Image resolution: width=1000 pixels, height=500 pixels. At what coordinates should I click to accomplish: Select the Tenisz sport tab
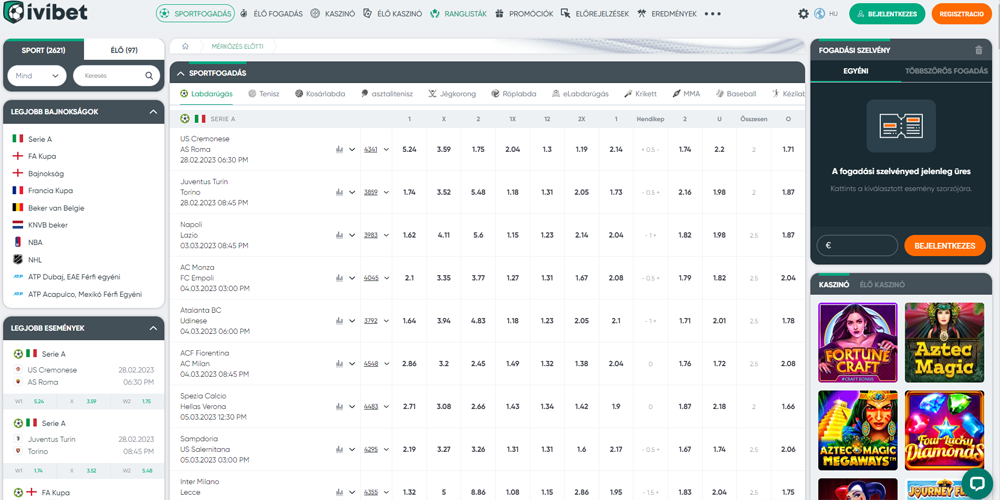(x=263, y=94)
